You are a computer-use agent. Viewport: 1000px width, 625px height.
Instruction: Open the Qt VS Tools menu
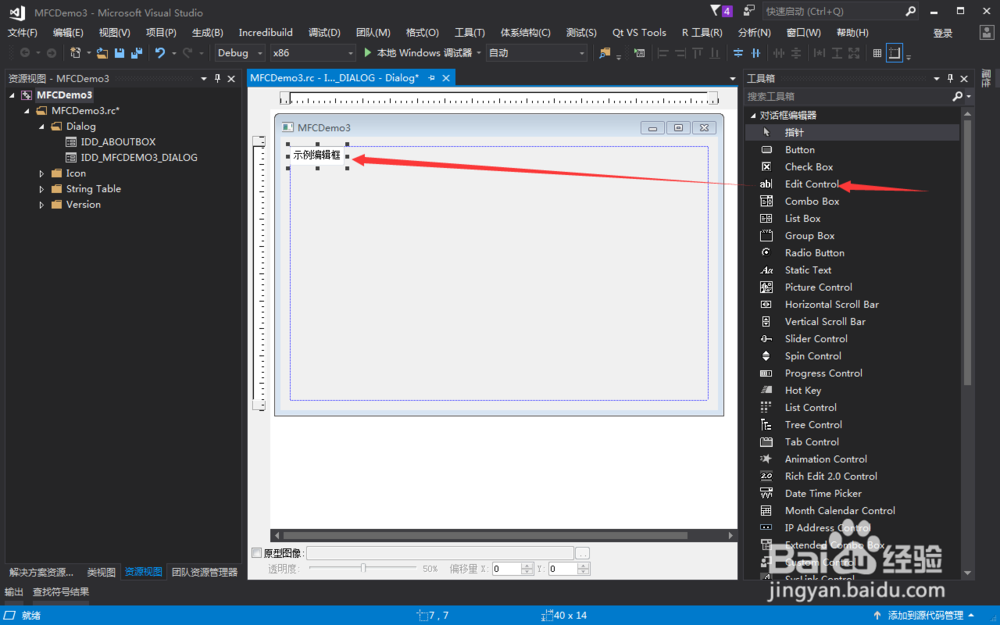[x=639, y=33]
